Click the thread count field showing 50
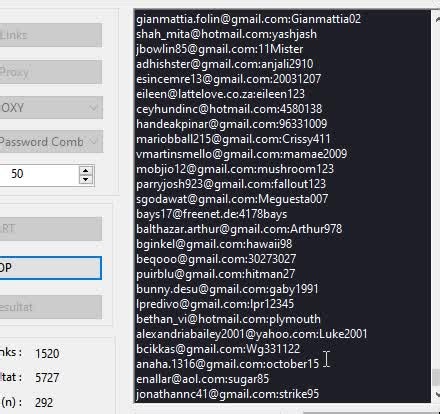440x414 pixels. pos(39,174)
